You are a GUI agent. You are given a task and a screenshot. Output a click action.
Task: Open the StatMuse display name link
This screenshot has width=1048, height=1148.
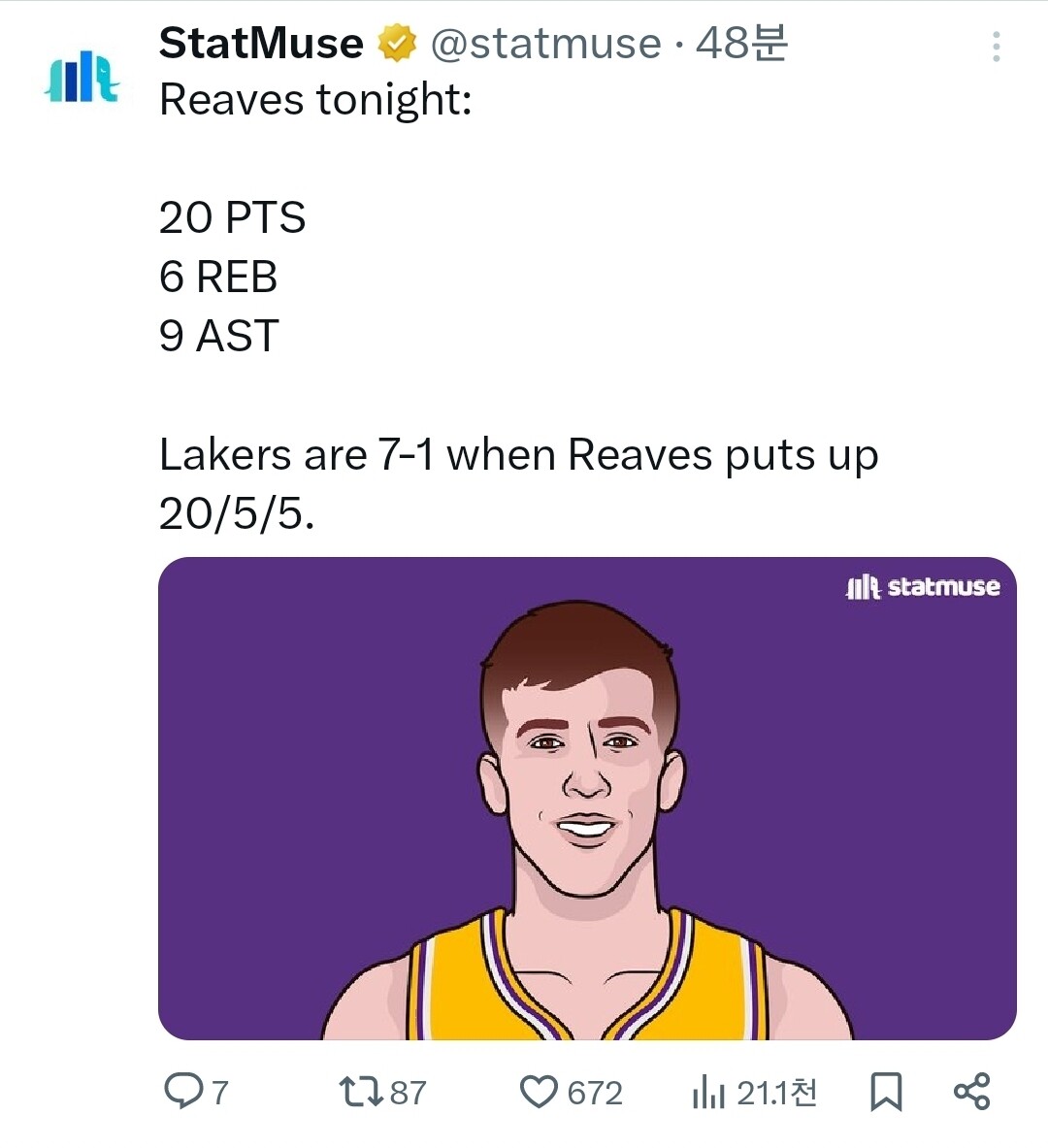[x=260, y=44]
